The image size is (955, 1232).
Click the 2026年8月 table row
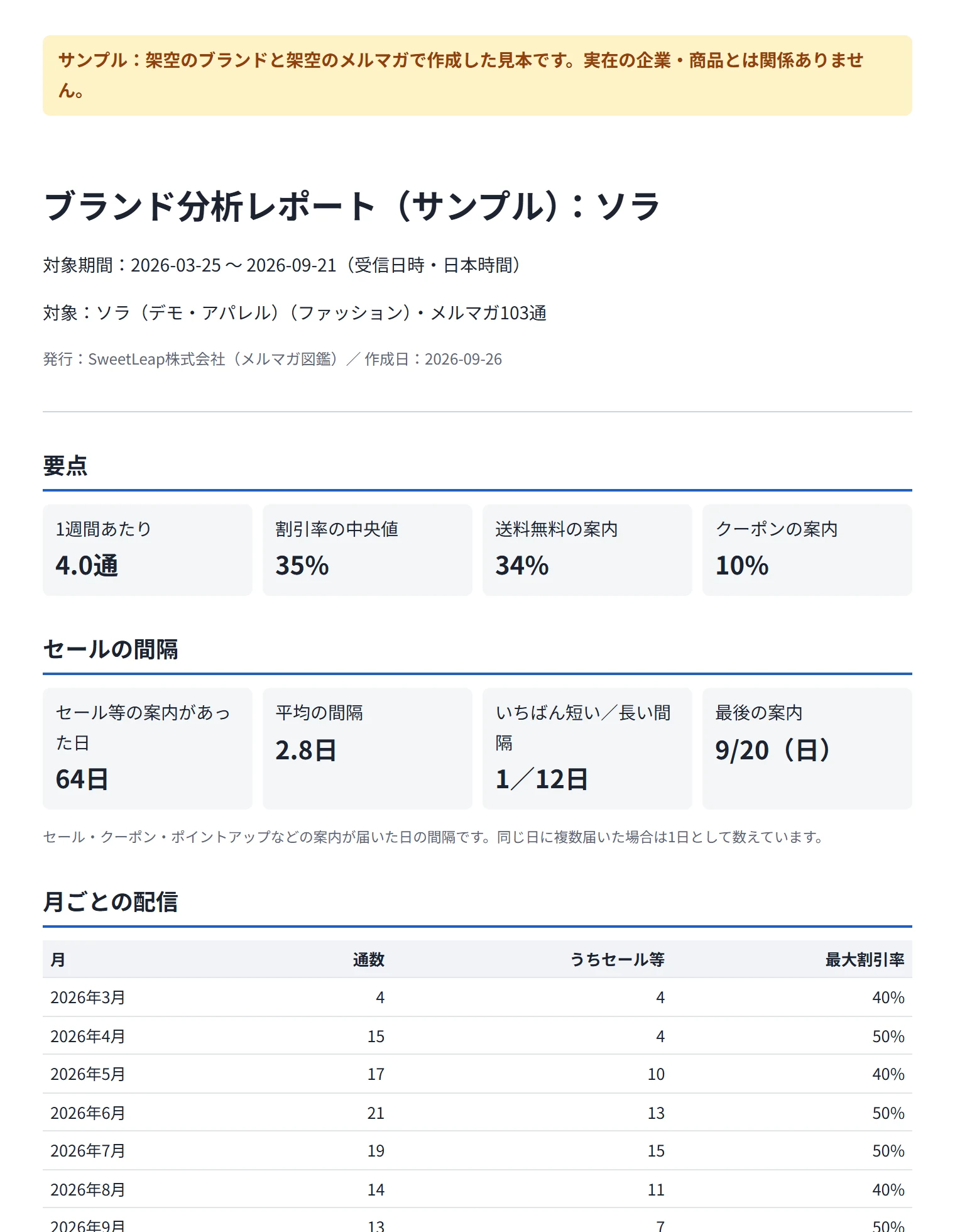(x=477, y=1189)
